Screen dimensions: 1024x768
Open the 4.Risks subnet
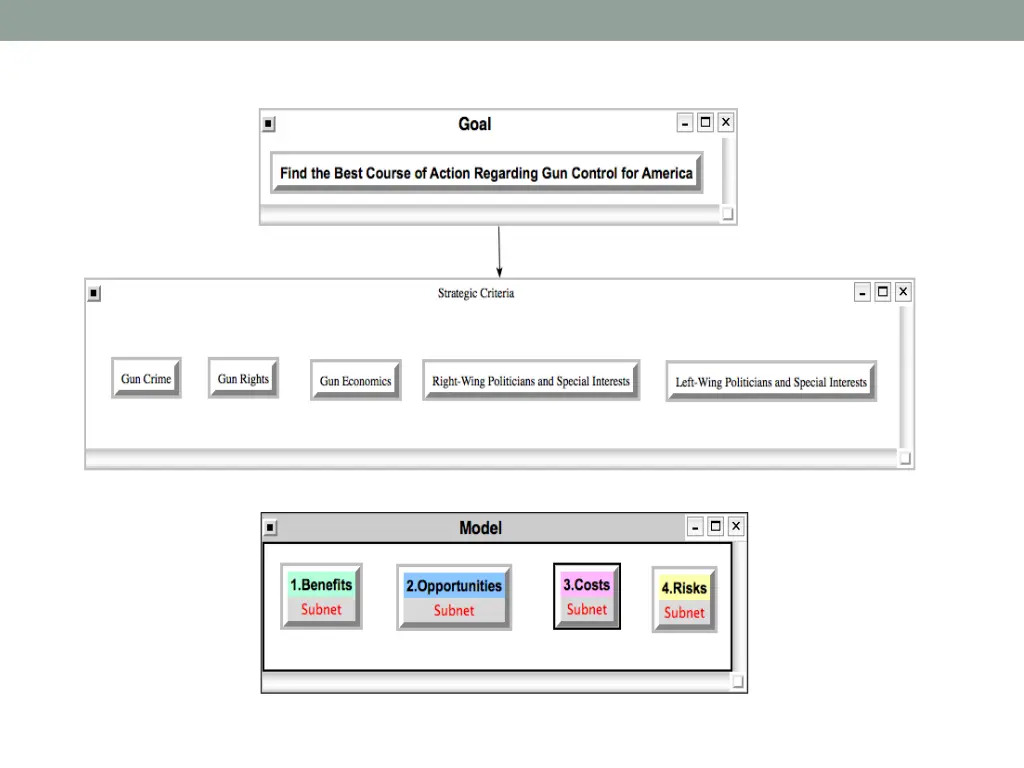point(684,600)
